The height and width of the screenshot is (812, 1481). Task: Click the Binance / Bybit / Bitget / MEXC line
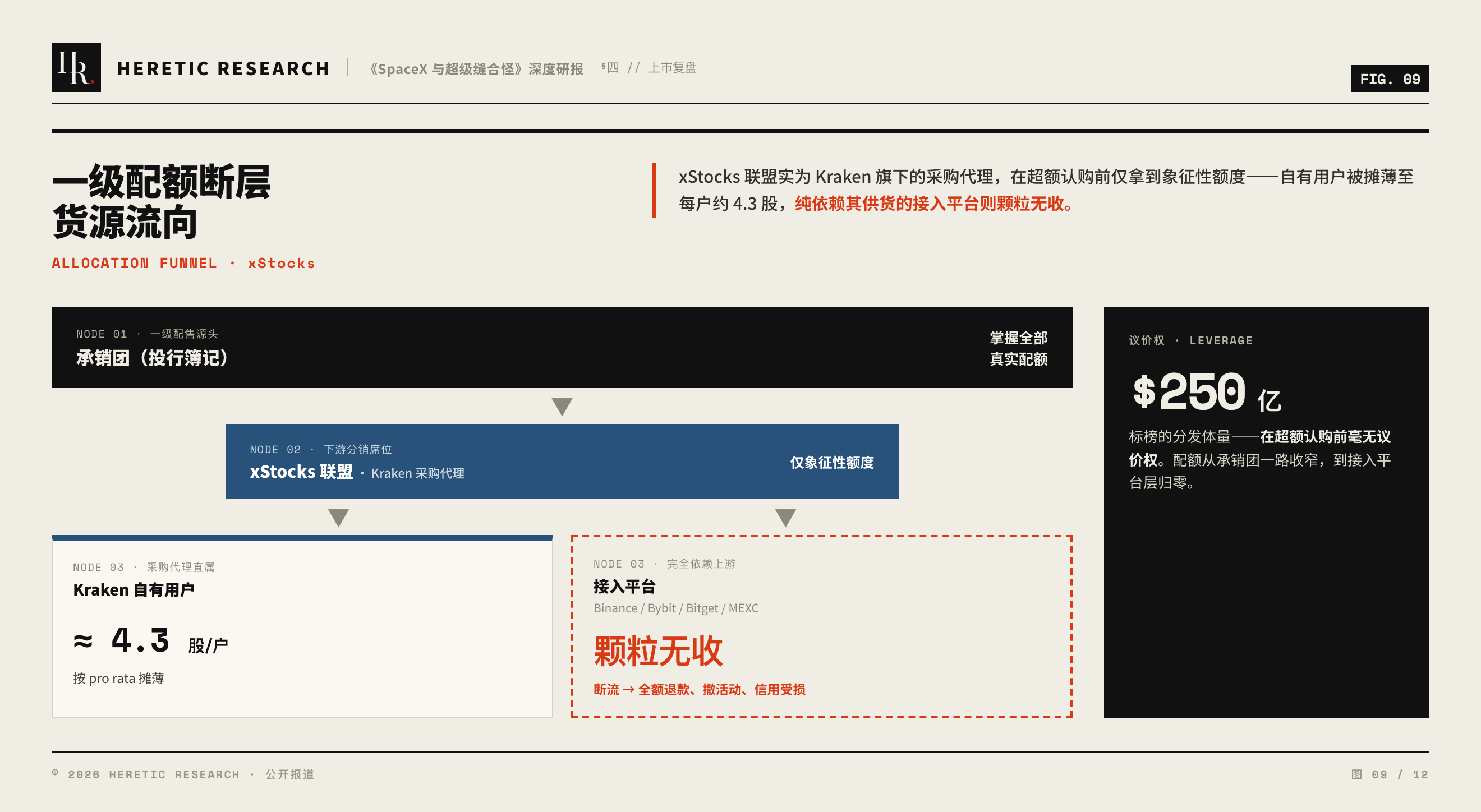click(676, 608)
